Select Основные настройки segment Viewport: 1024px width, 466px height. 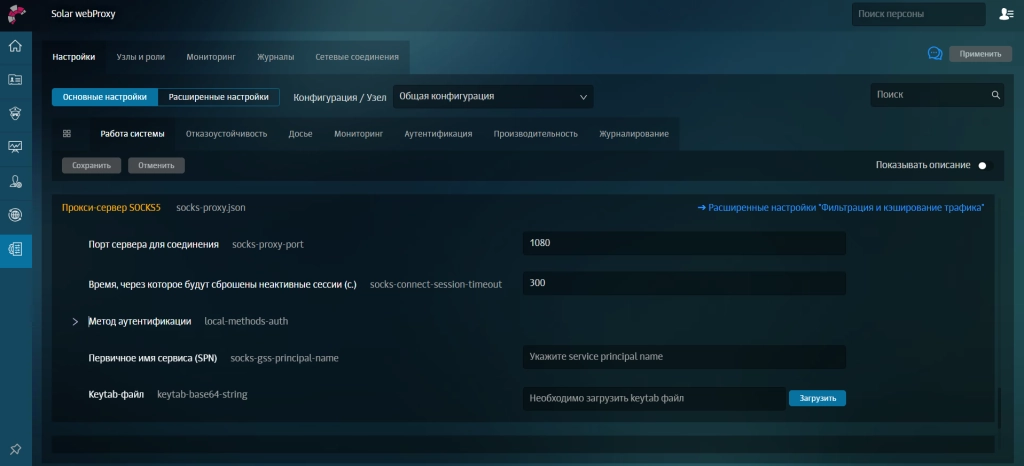pos(104,97)
